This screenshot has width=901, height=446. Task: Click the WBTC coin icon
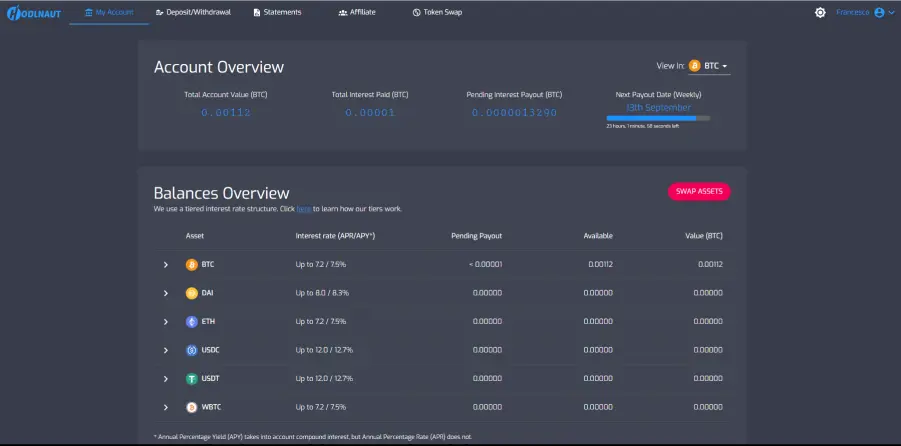click(191, 407)
